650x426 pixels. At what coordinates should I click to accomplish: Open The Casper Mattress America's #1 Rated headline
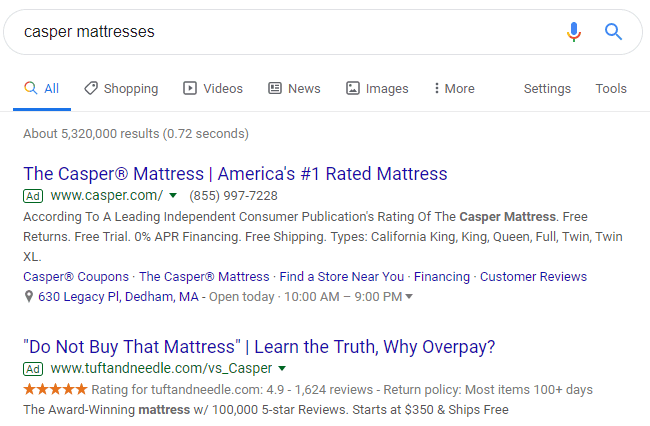(235, 174)
